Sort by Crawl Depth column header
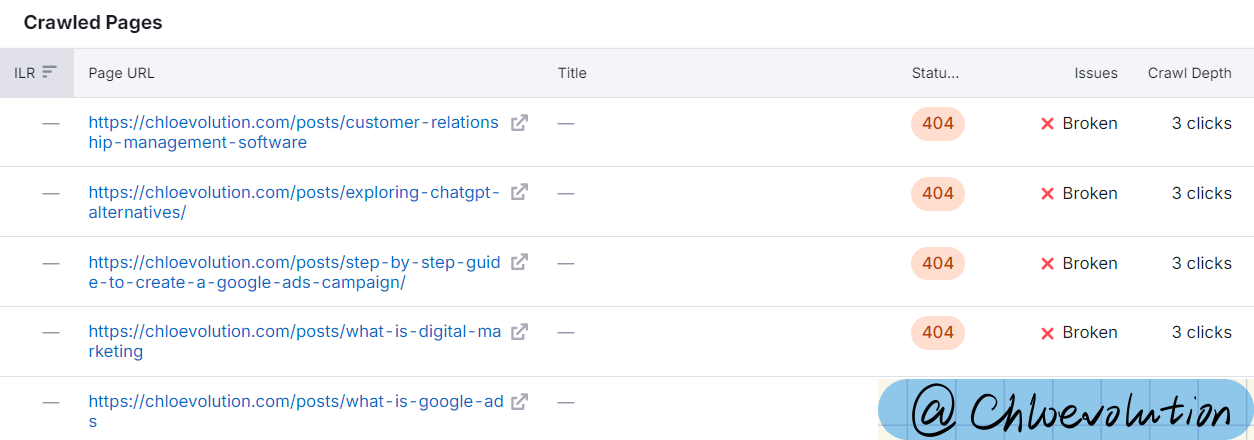Image resolution: width=1254 pixels, height=440 pixels. 1190,73
